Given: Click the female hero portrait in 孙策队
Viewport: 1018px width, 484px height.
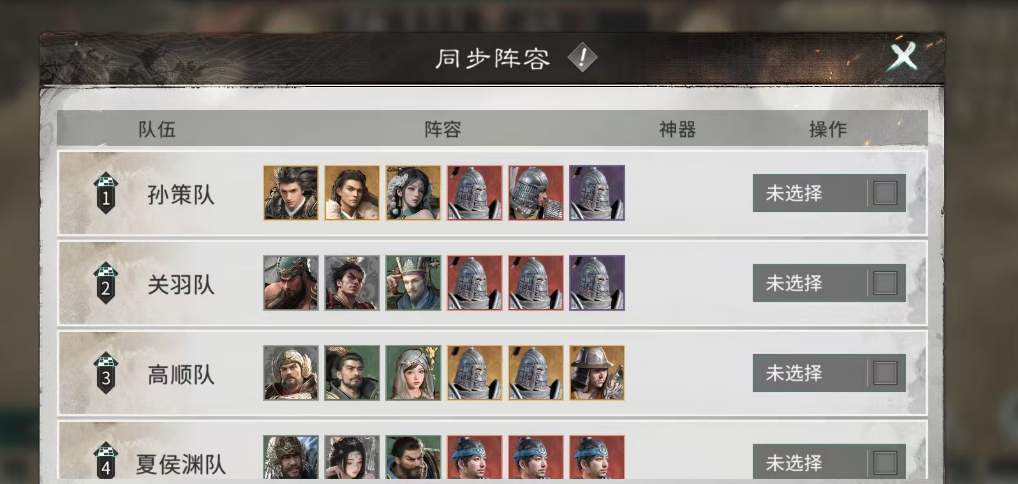Looking at the screenshot, I should click(413, 193).
